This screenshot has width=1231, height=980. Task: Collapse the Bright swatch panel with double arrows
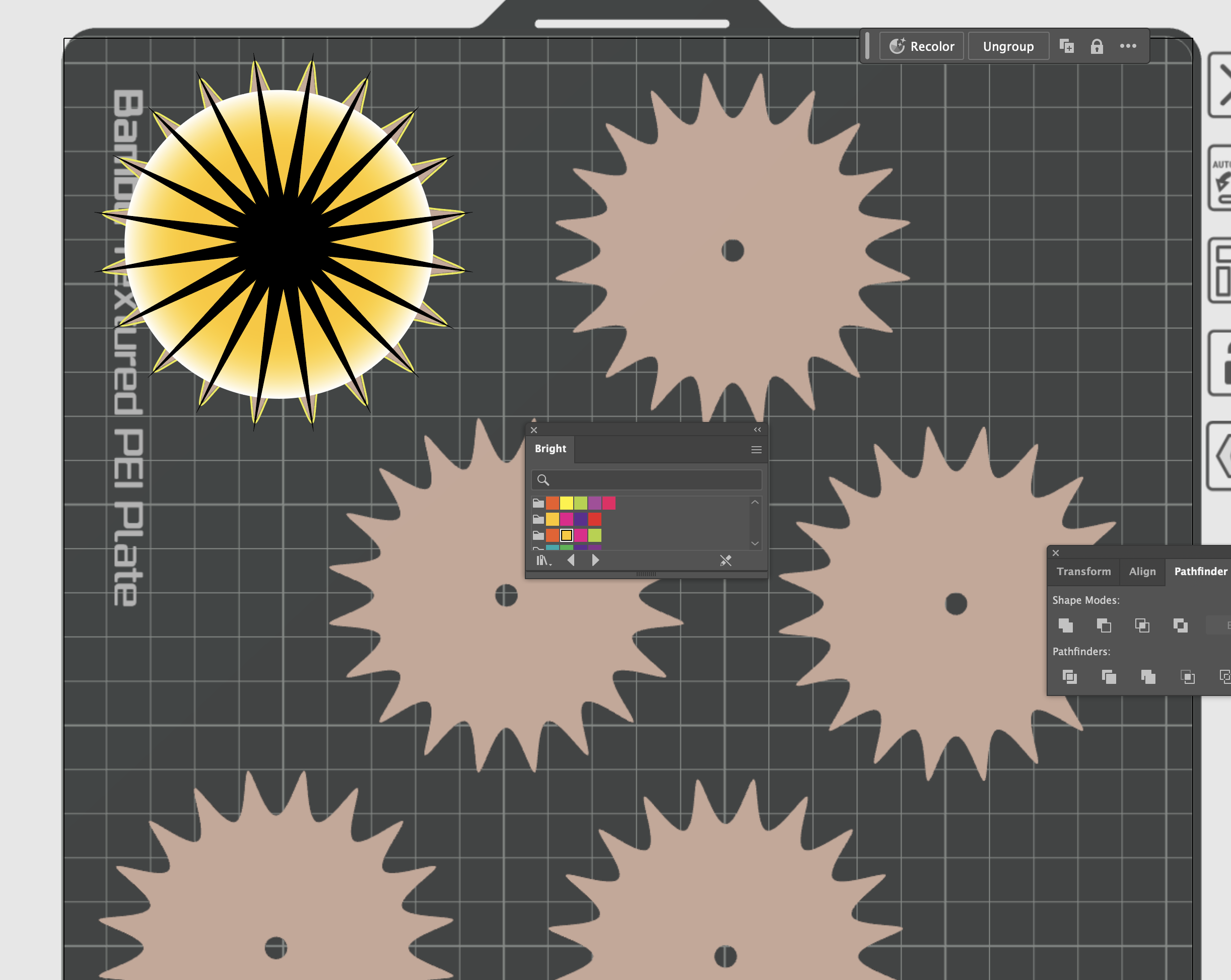(757, 430)
